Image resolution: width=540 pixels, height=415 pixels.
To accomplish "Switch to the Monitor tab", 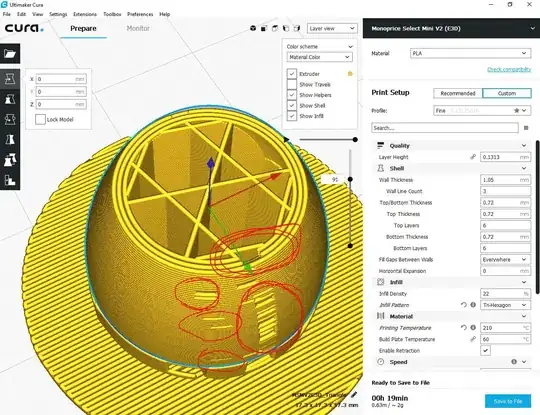I will [138, 28].
